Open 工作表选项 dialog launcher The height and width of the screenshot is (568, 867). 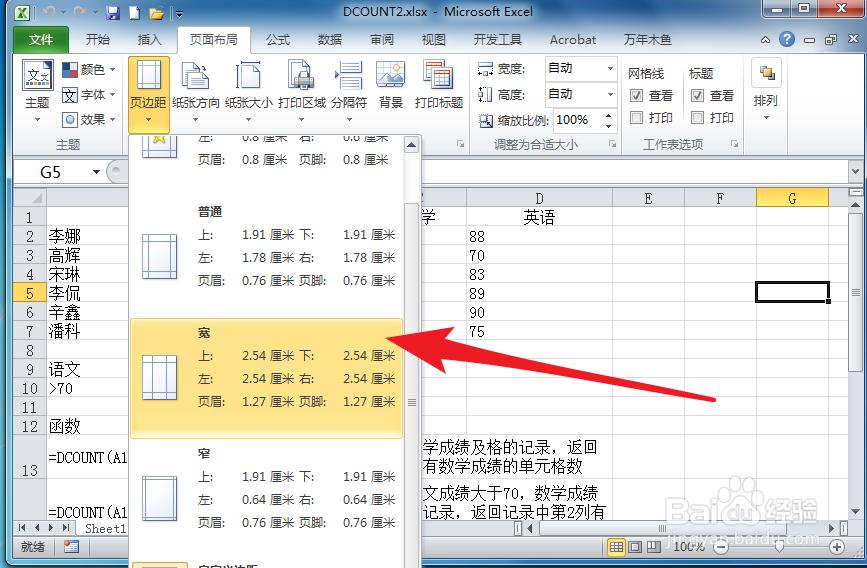click(734, 144)
